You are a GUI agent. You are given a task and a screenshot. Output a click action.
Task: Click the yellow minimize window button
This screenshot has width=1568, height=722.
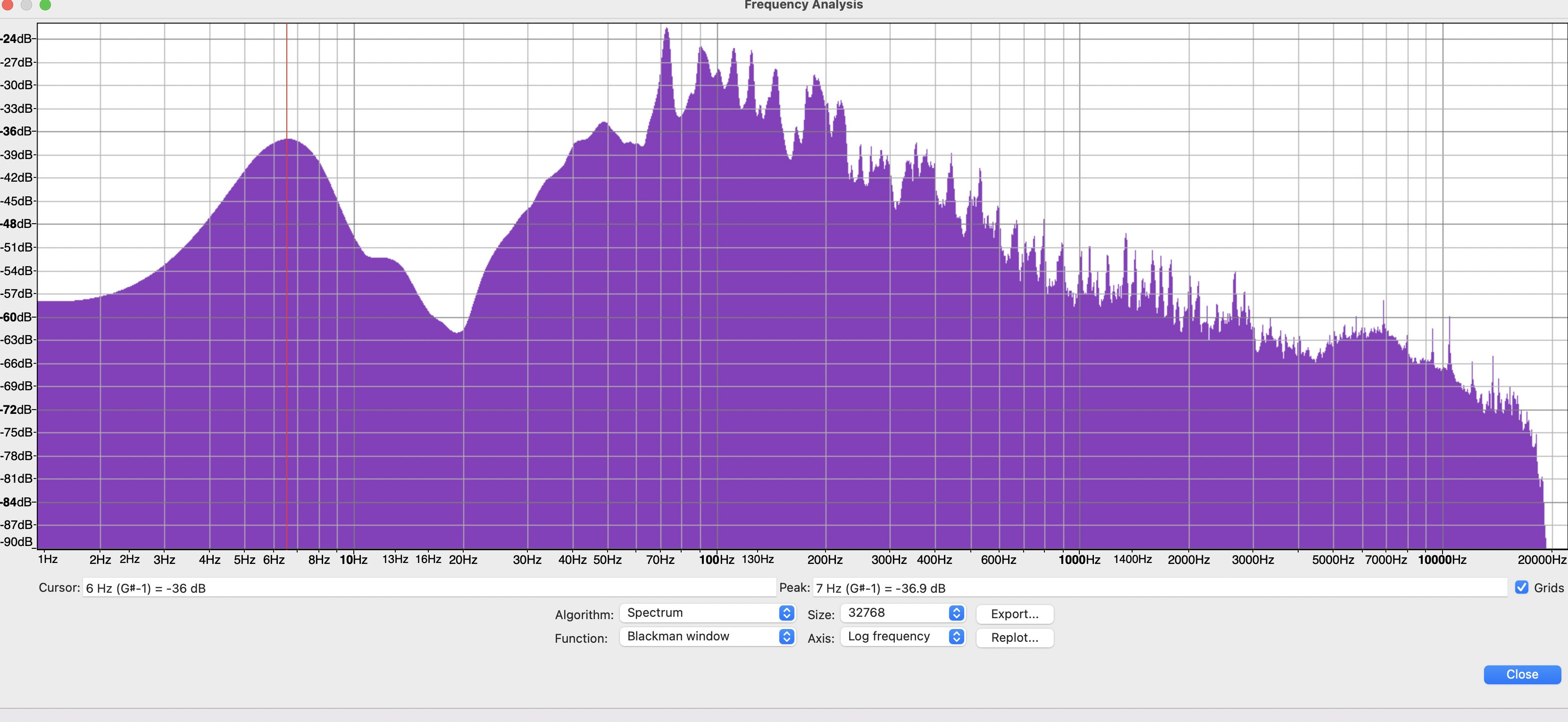click(x=26, y=5)
